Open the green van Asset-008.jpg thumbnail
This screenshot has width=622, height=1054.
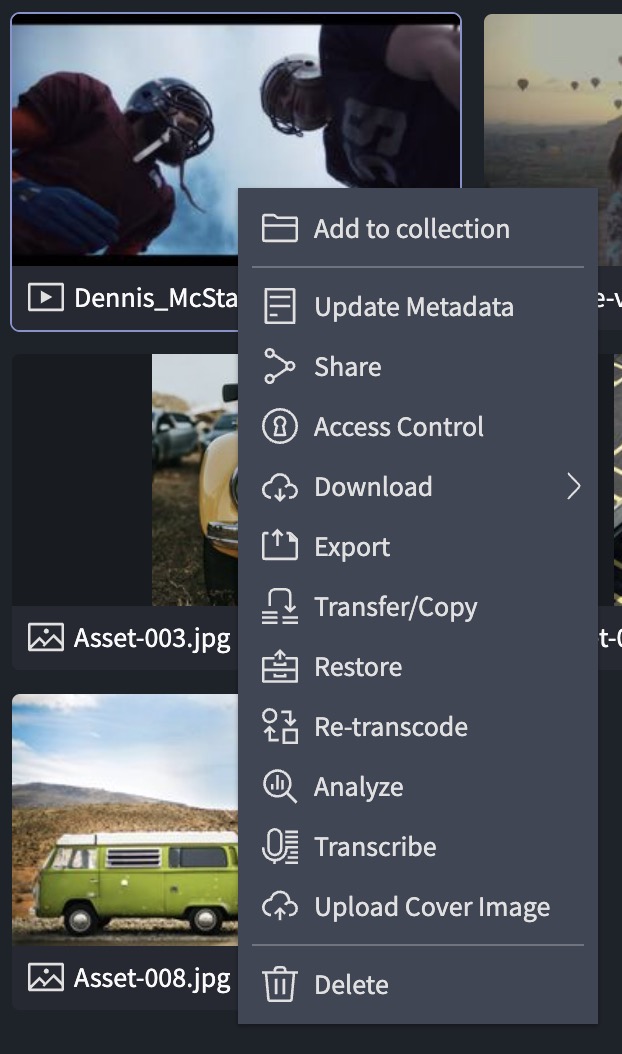(125, 820)
